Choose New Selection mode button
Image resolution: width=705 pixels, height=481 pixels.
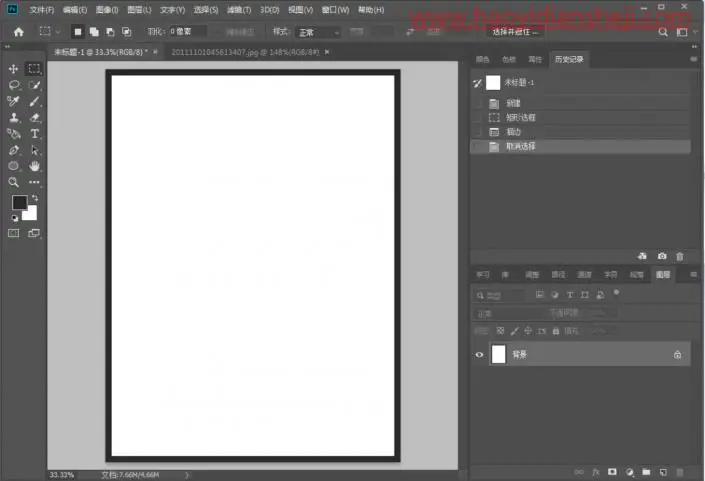point(78,31)
